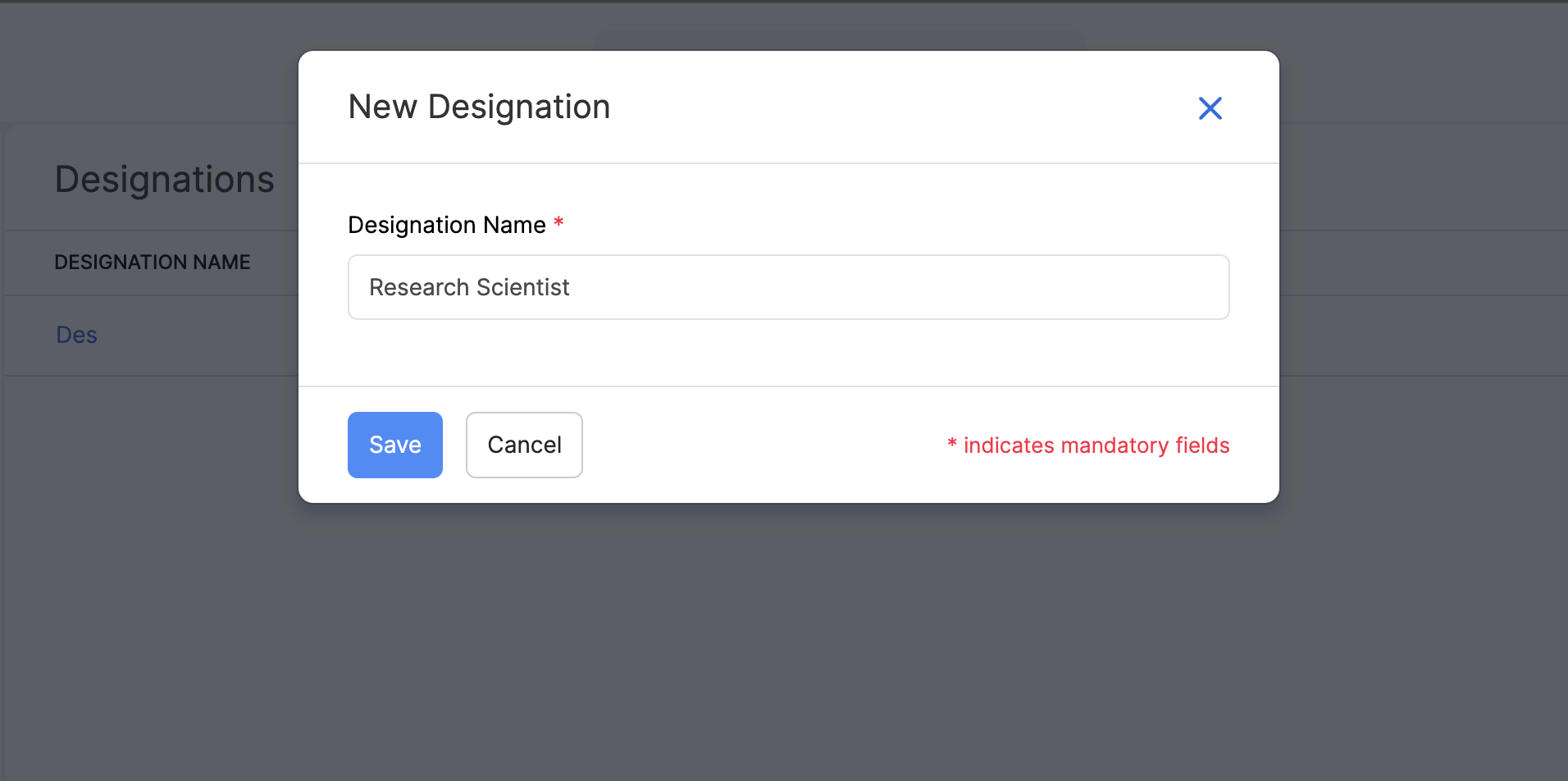This screenshot has height=781, width=1568.
Task: Click the asterisk before 'indicates mandatory fields'
Action: [x=952, y=444]
